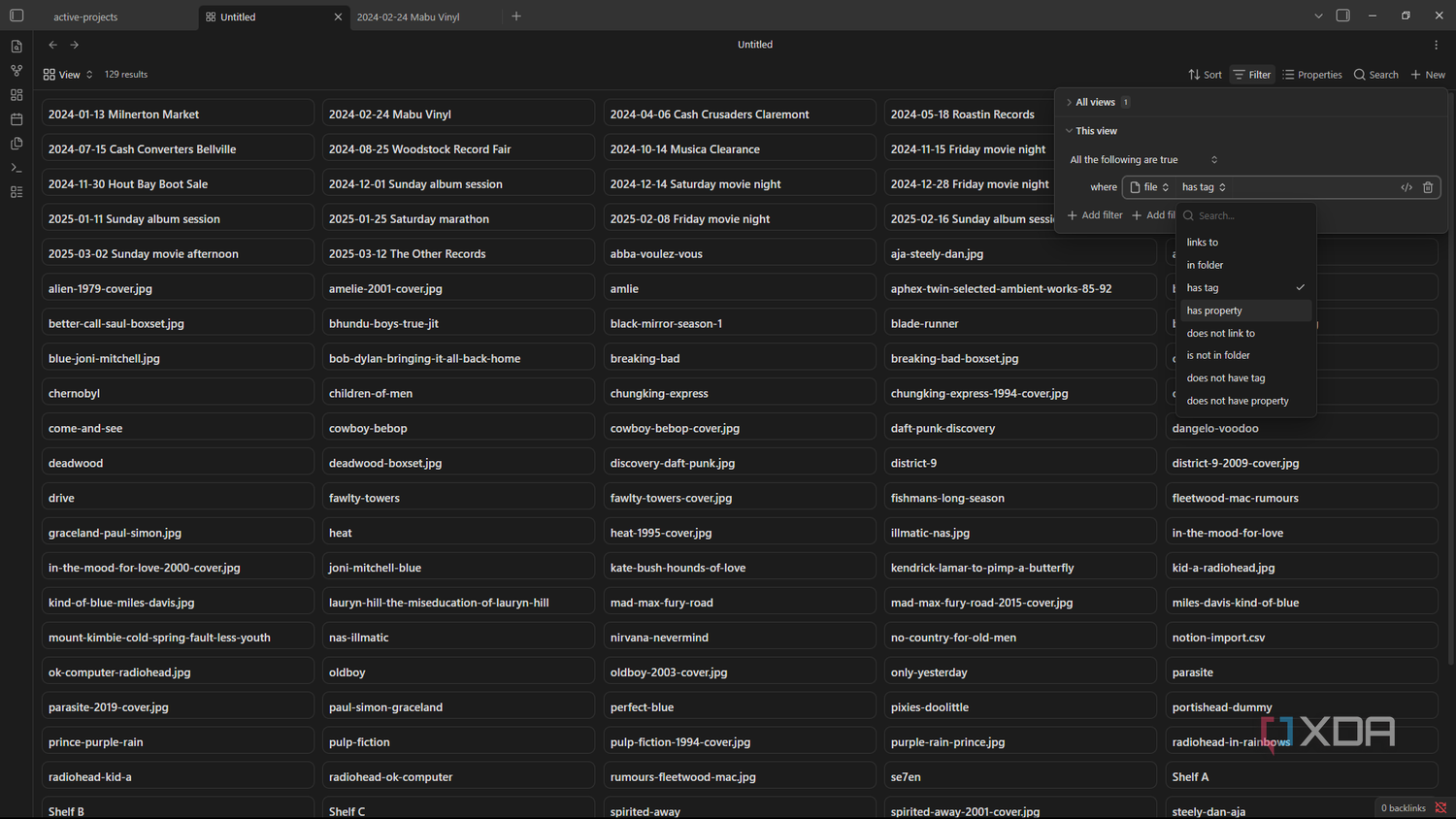Click the Sort button
The image size is (1456, 819).
pyautogui.click(x=1205, y=75)
